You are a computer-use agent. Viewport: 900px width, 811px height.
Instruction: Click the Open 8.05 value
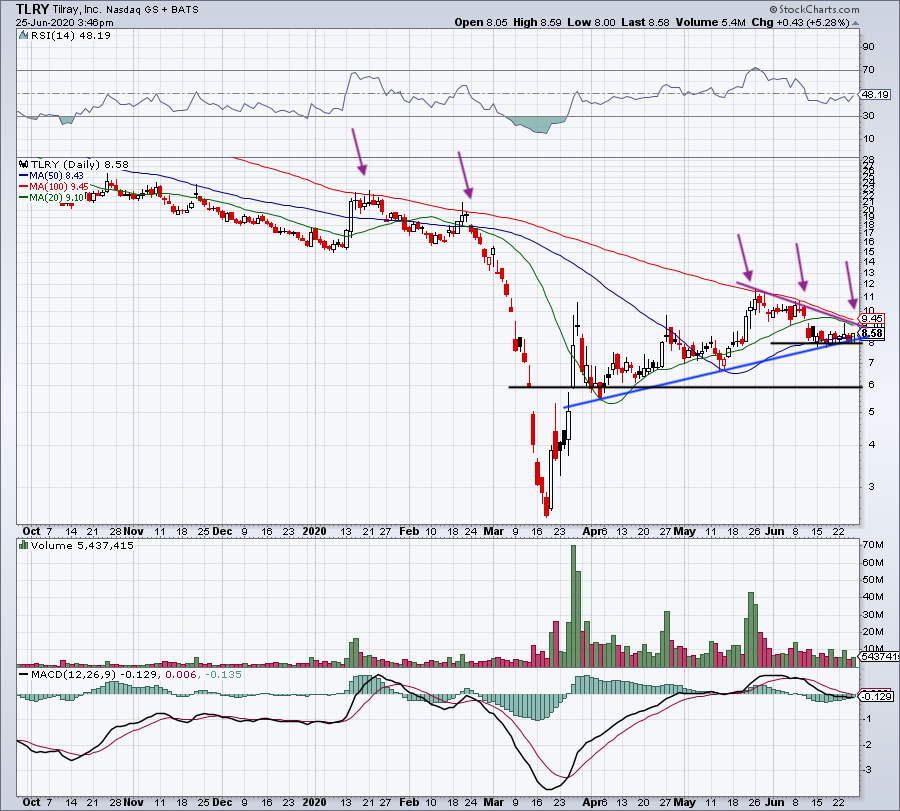coord(481,22)
